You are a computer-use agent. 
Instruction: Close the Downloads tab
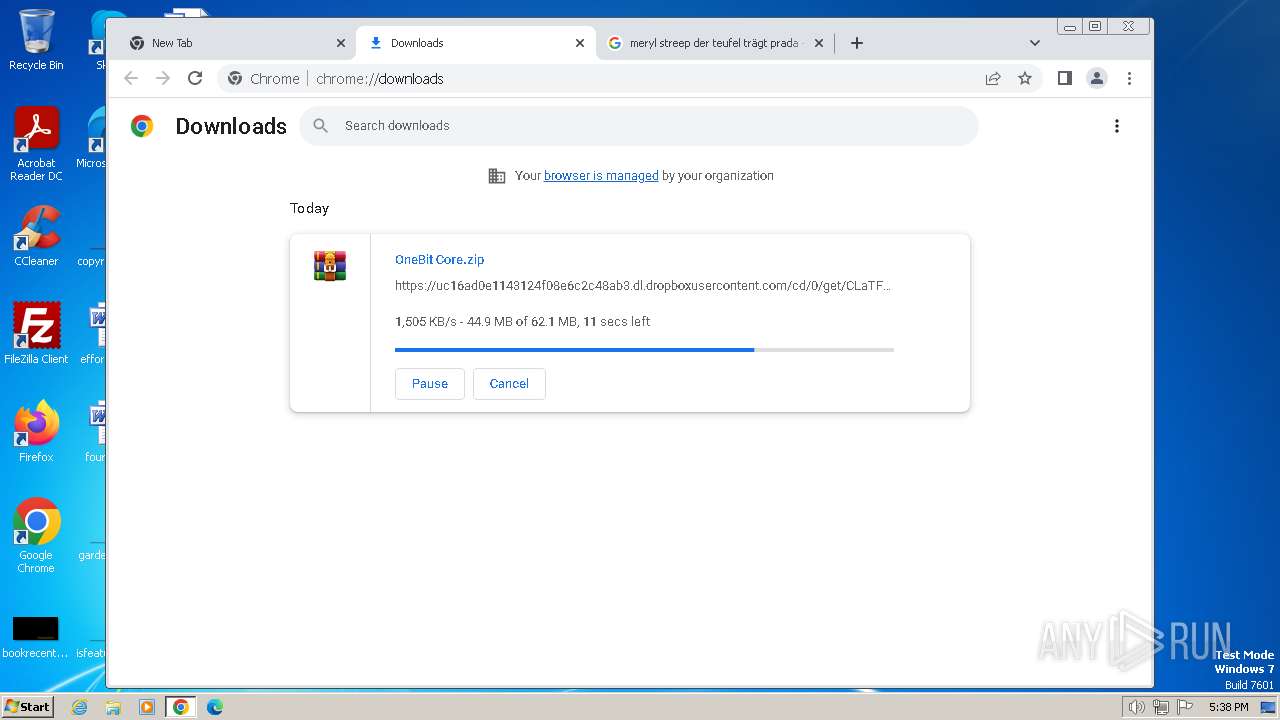tap(580, 43)
